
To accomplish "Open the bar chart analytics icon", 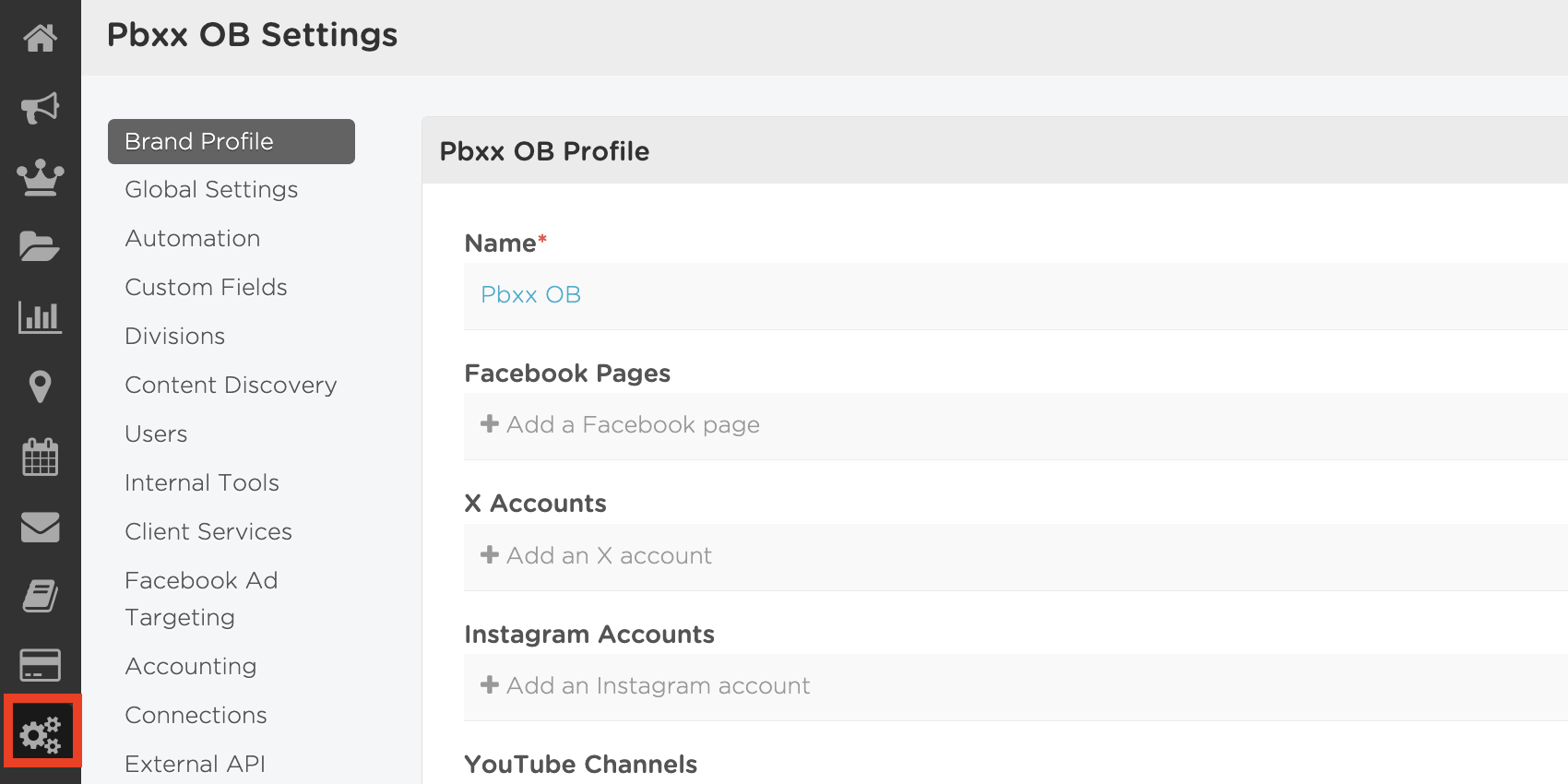I will click(x=40, y=317).
